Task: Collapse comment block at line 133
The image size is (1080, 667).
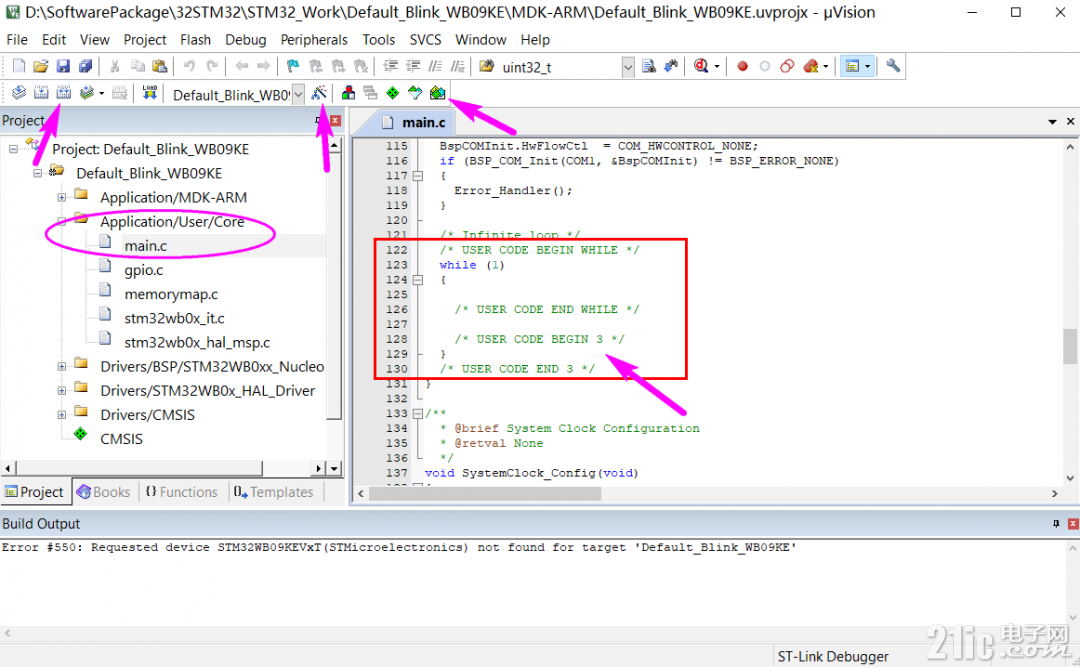Action: (417, 413)
